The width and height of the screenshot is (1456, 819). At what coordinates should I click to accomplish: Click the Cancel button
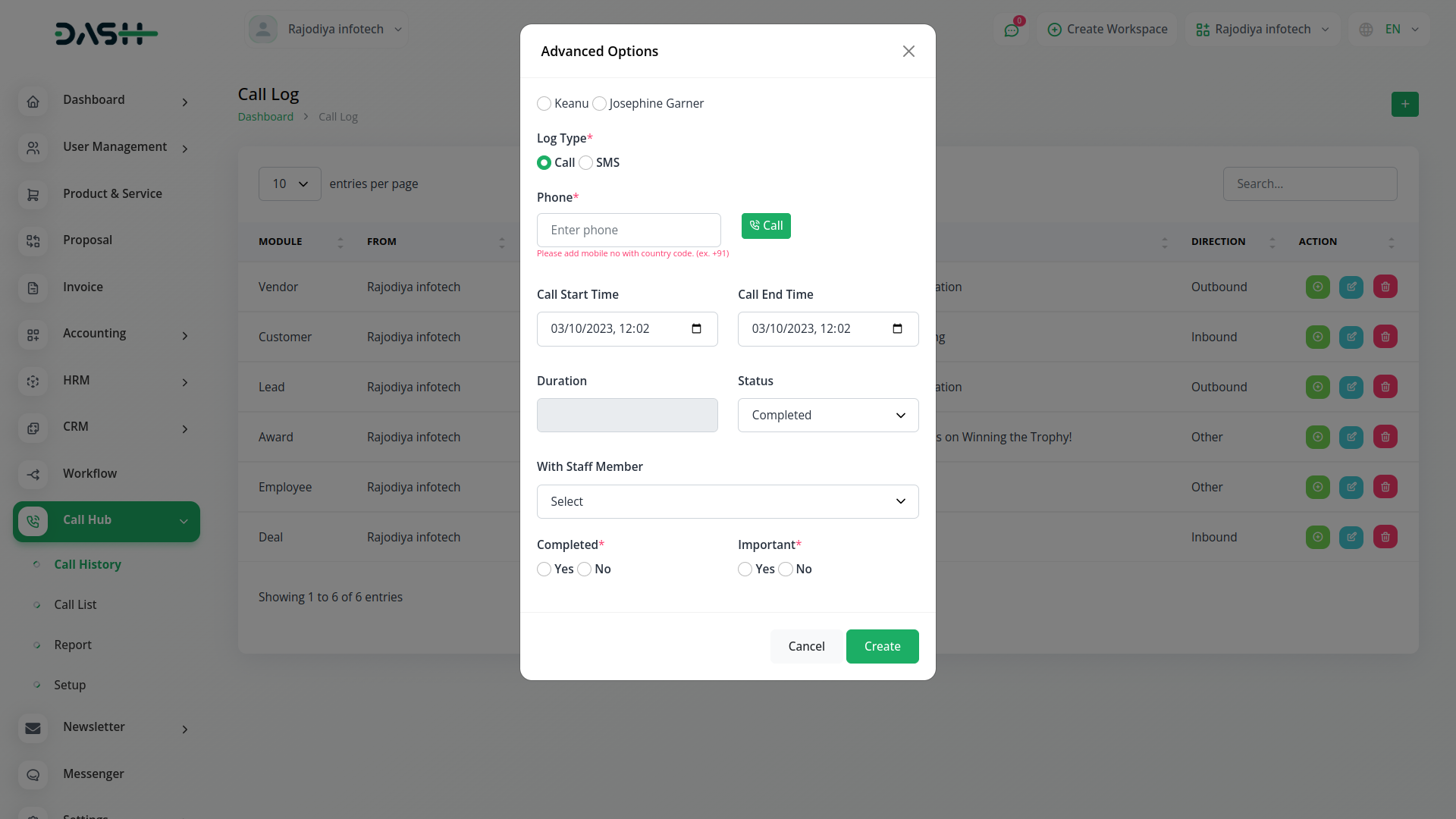pos(806,647)
